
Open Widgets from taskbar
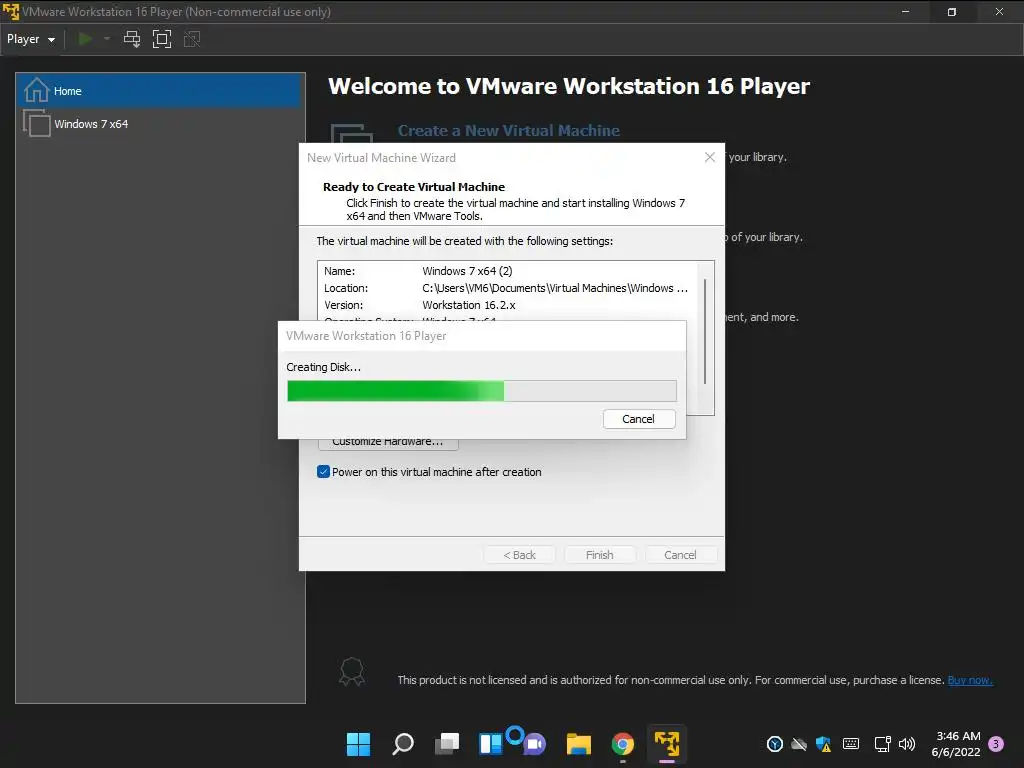pos(490,744)
